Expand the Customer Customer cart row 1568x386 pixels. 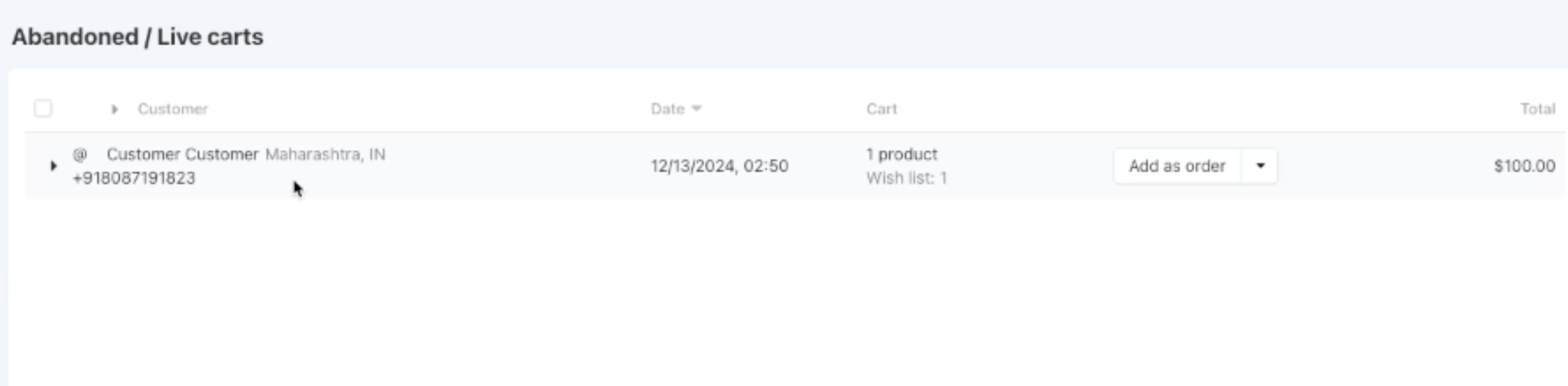click(x=53, y=165)
